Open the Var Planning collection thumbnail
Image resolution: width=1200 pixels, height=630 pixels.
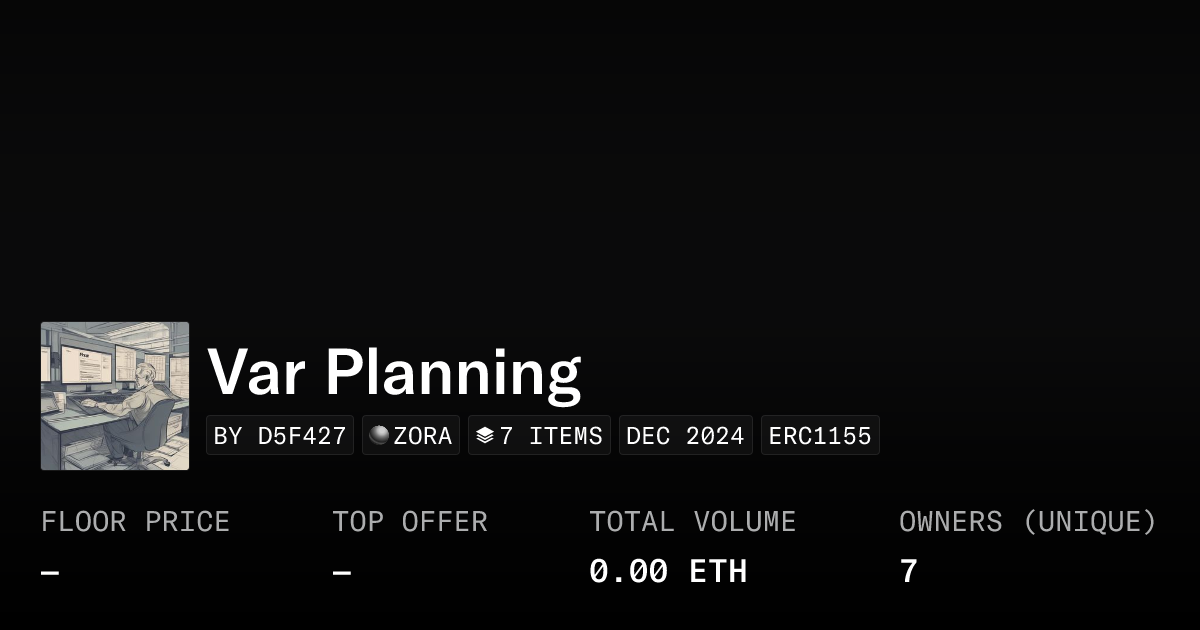tap(115, 396)
